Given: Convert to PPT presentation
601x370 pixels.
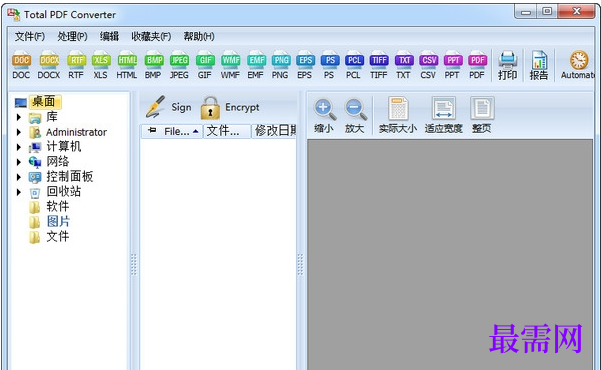Looking at the screenshot, I should (452, 65).
